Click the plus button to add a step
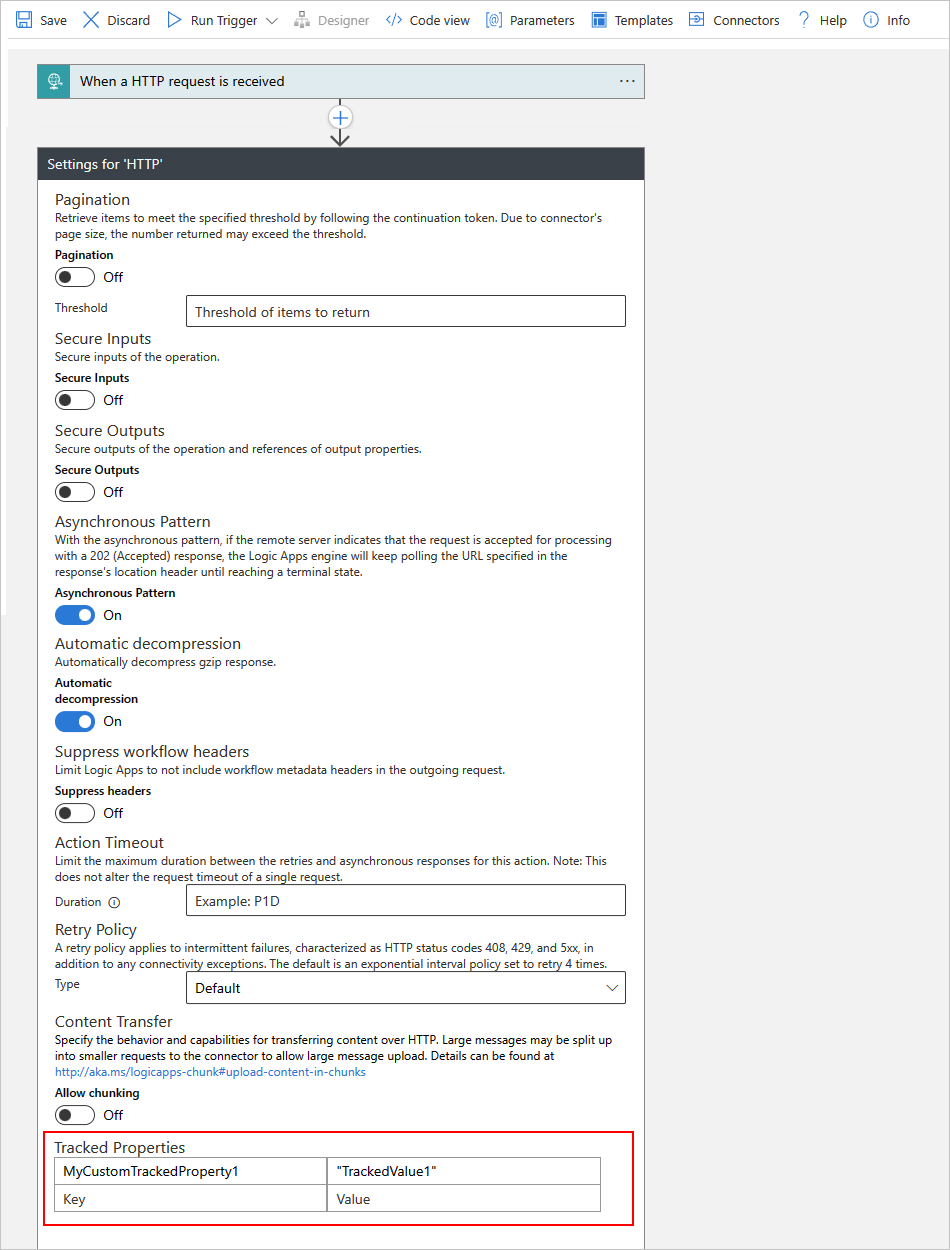The image size is (950, 1250). pyautogui.click(x=340, y=117)
